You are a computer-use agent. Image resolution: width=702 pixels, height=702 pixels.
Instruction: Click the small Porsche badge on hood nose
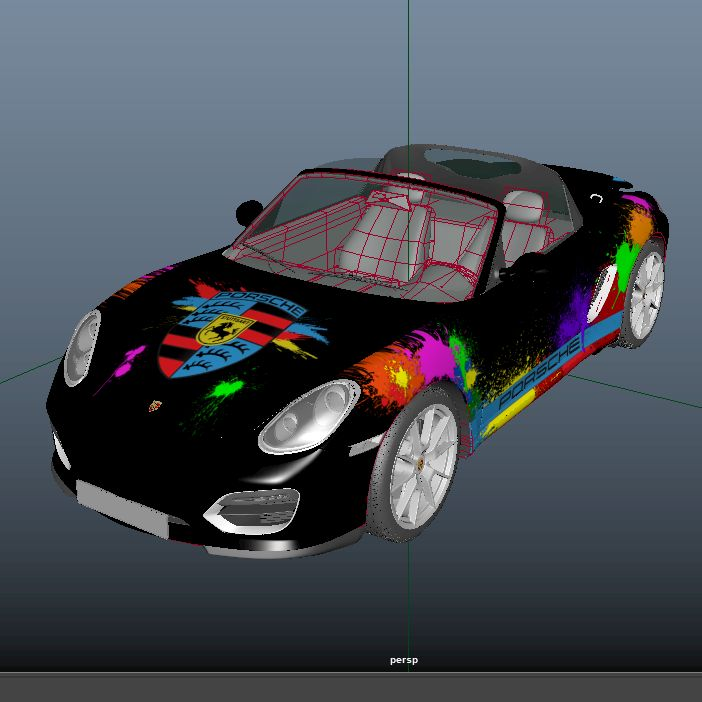[155, 406]
